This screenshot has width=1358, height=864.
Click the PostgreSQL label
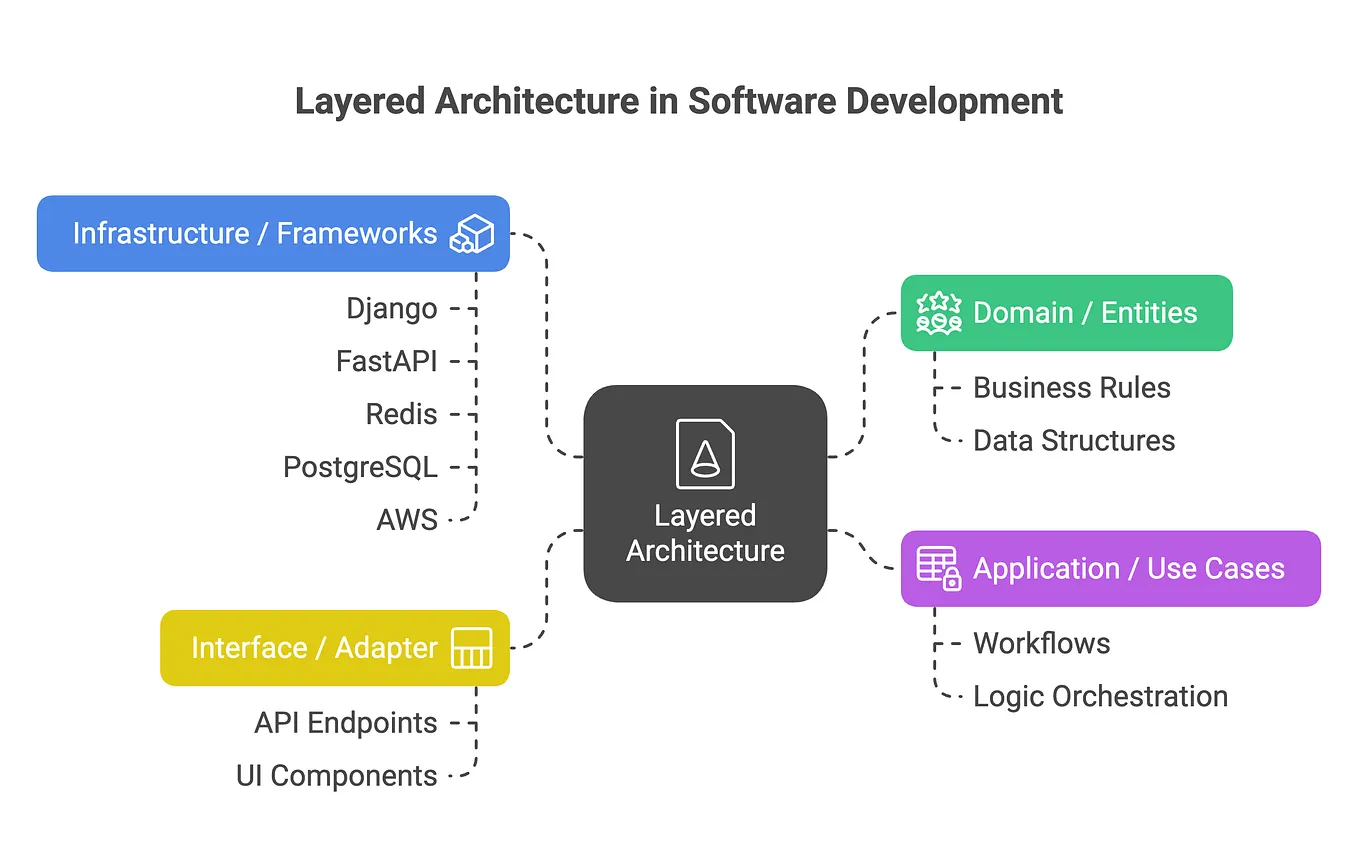click(x=360, y=466)
